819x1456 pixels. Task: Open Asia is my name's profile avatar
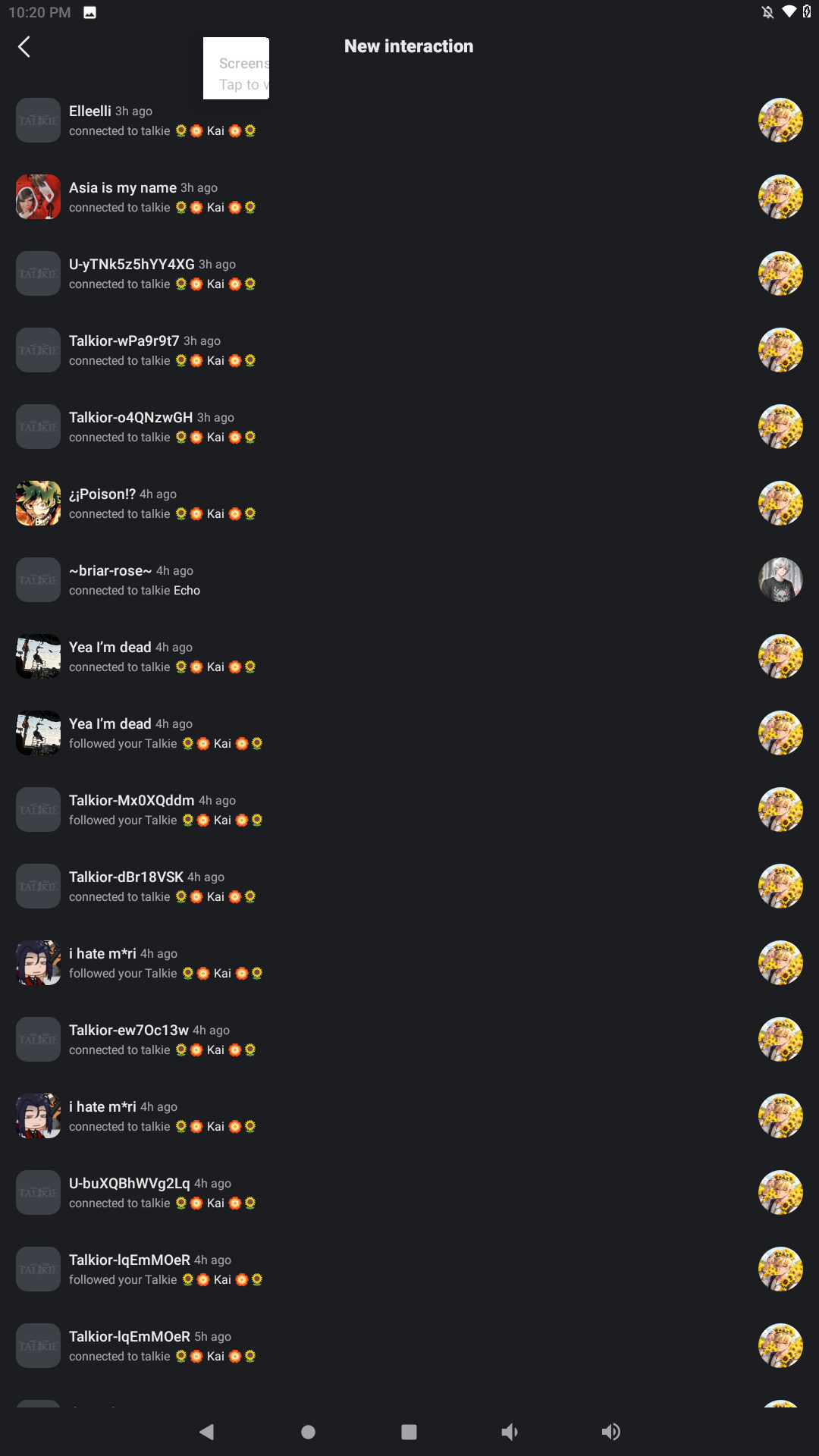point(38,197)
